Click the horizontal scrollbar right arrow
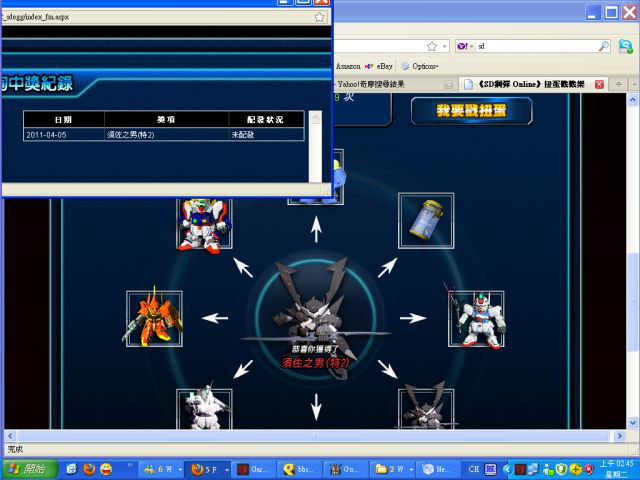This screenshot has height=480, width=640. click(620, 436)
